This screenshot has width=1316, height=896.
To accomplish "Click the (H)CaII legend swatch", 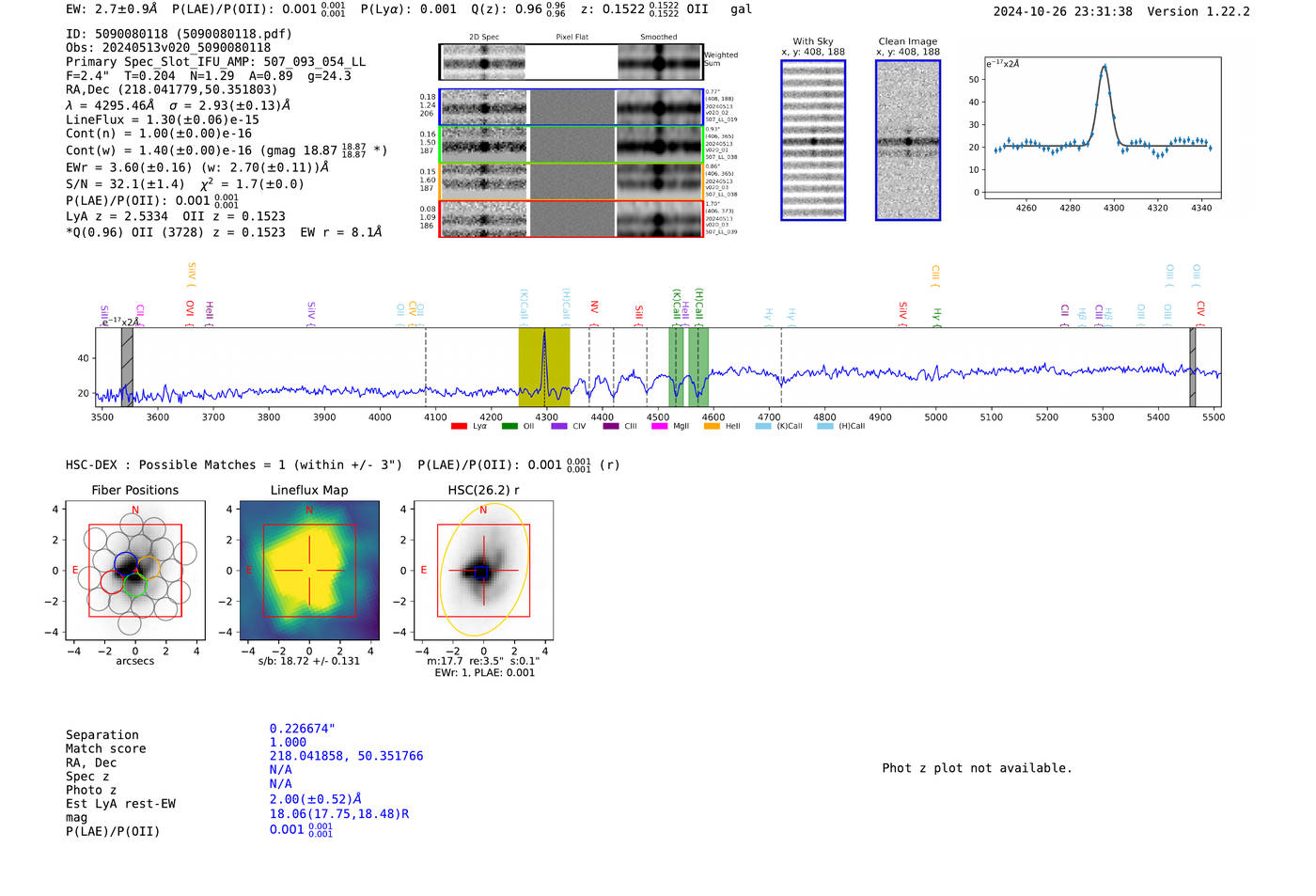I will (x=825, y=427).
